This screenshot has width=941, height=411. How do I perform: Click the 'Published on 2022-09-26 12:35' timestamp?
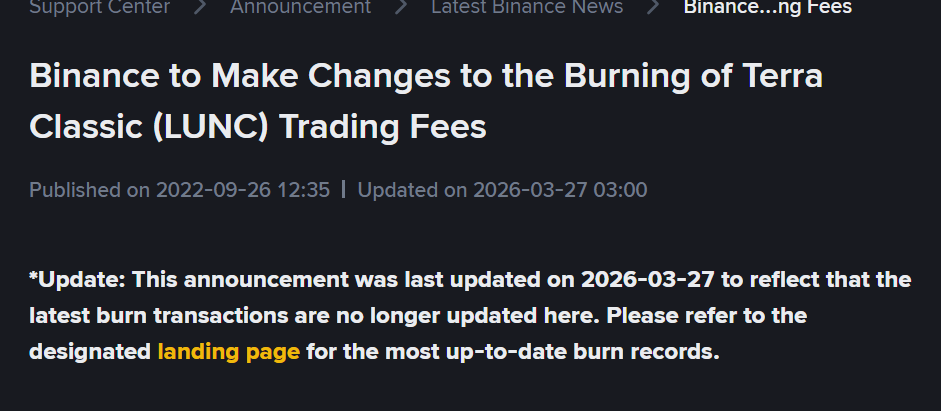coord(179,190)
